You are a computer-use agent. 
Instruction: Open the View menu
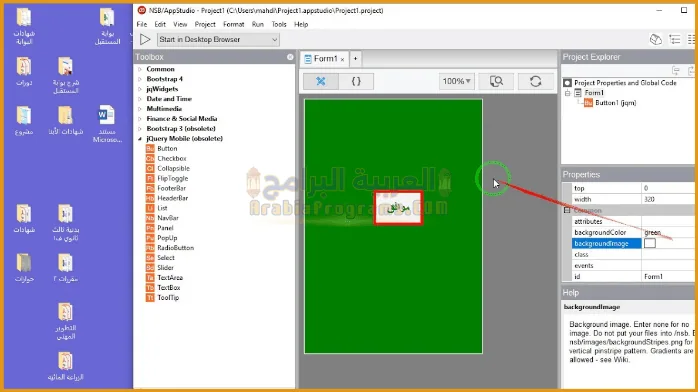click(x=180, y=24)
